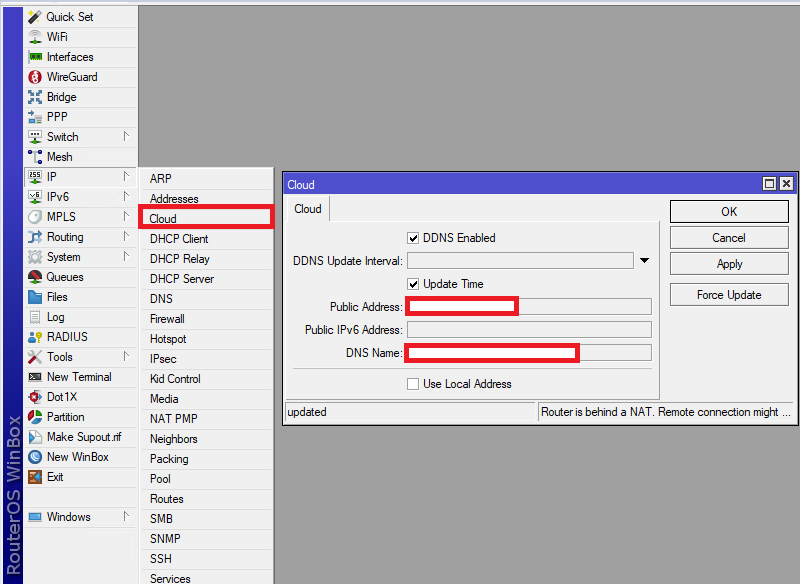Image resolution: width=800 pixels, height=584 pixels.
Task: Click the Files folder icon
Action: point(35,297)
